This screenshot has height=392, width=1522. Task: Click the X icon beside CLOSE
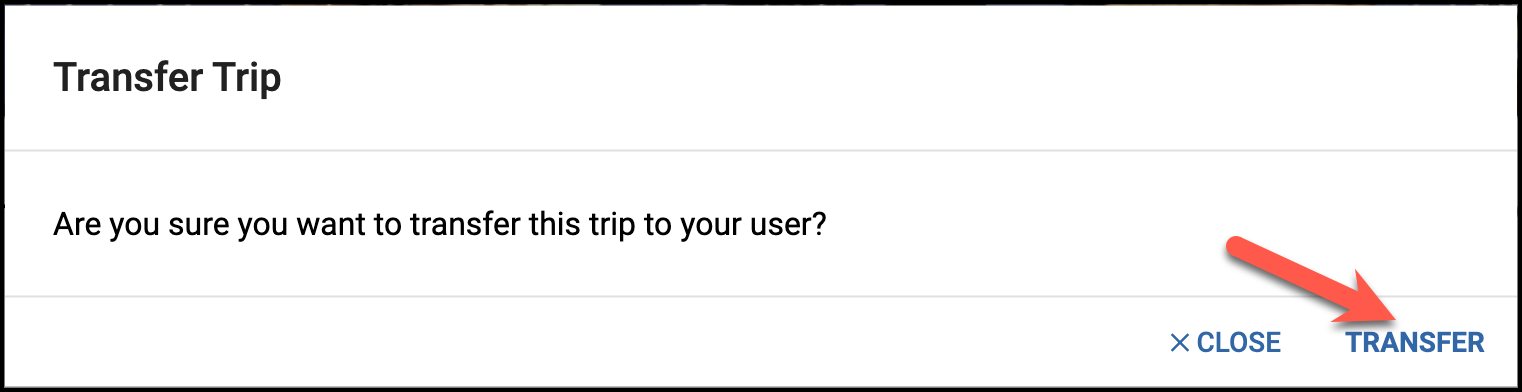[1179, 343]
